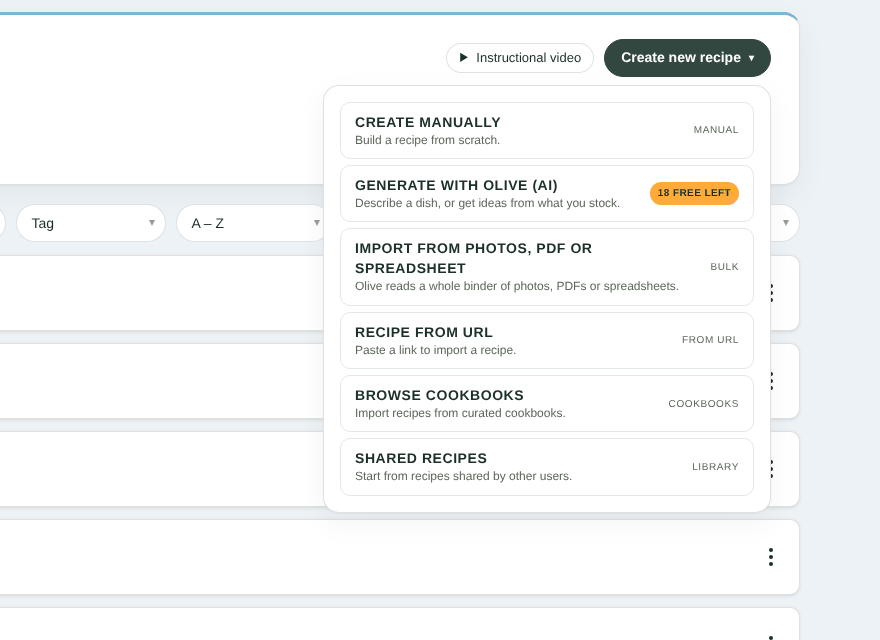880x640 pixels.
Task: Choose Recipe from URL option
Action: pyautogui.click(x=547, y=341)
